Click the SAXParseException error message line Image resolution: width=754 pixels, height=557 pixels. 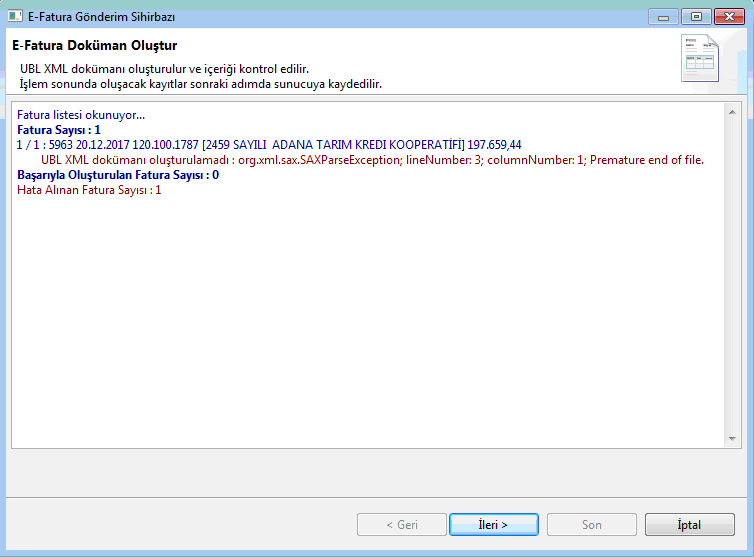click(x=372, y=160)
